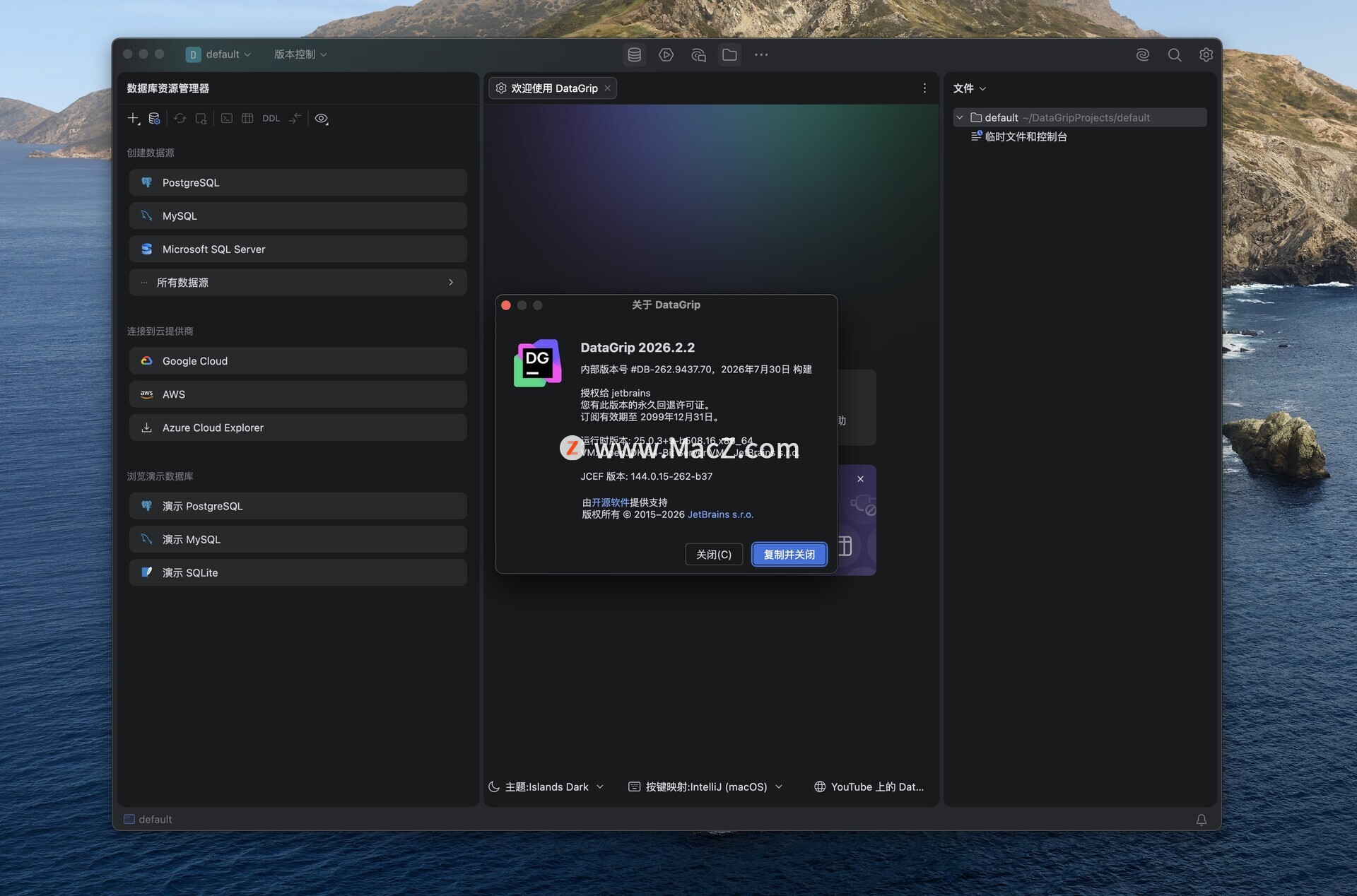
Task: Create a MySQL data source
Action: coord(298,216)
